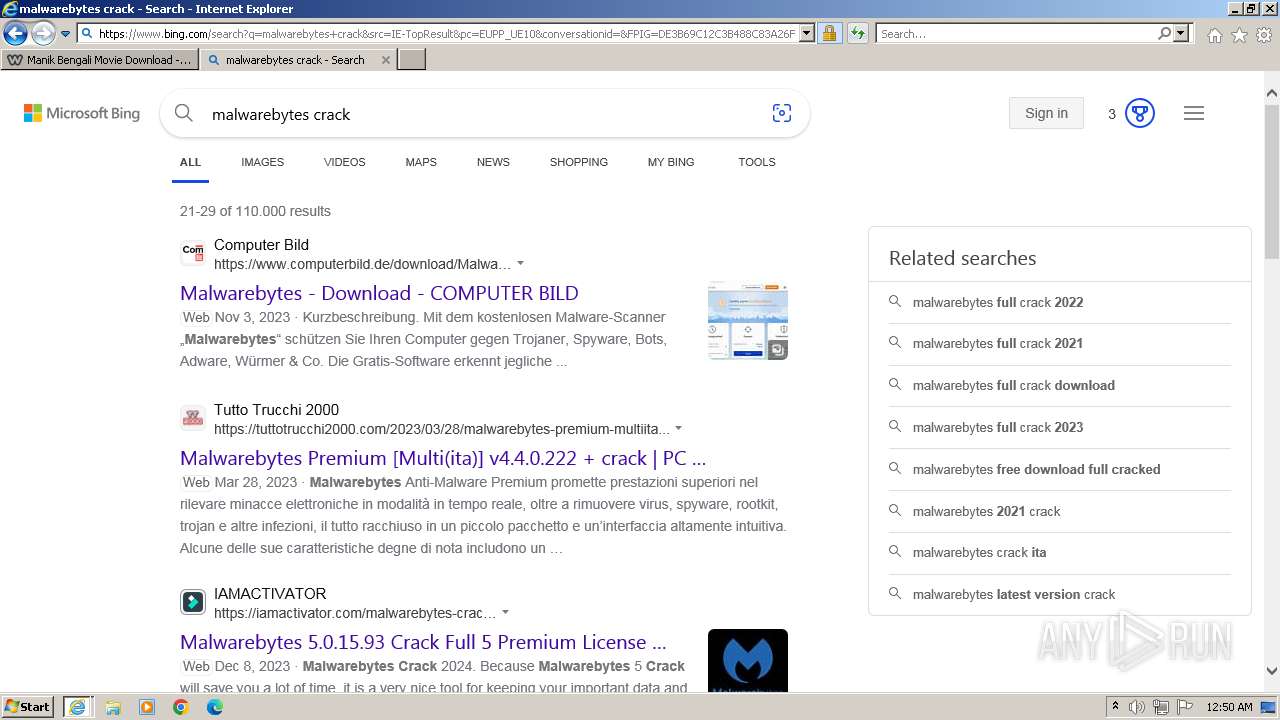
Task: Search malwarebytes full crack 2022
Action: pyautogui.click(x=998, y=302)
